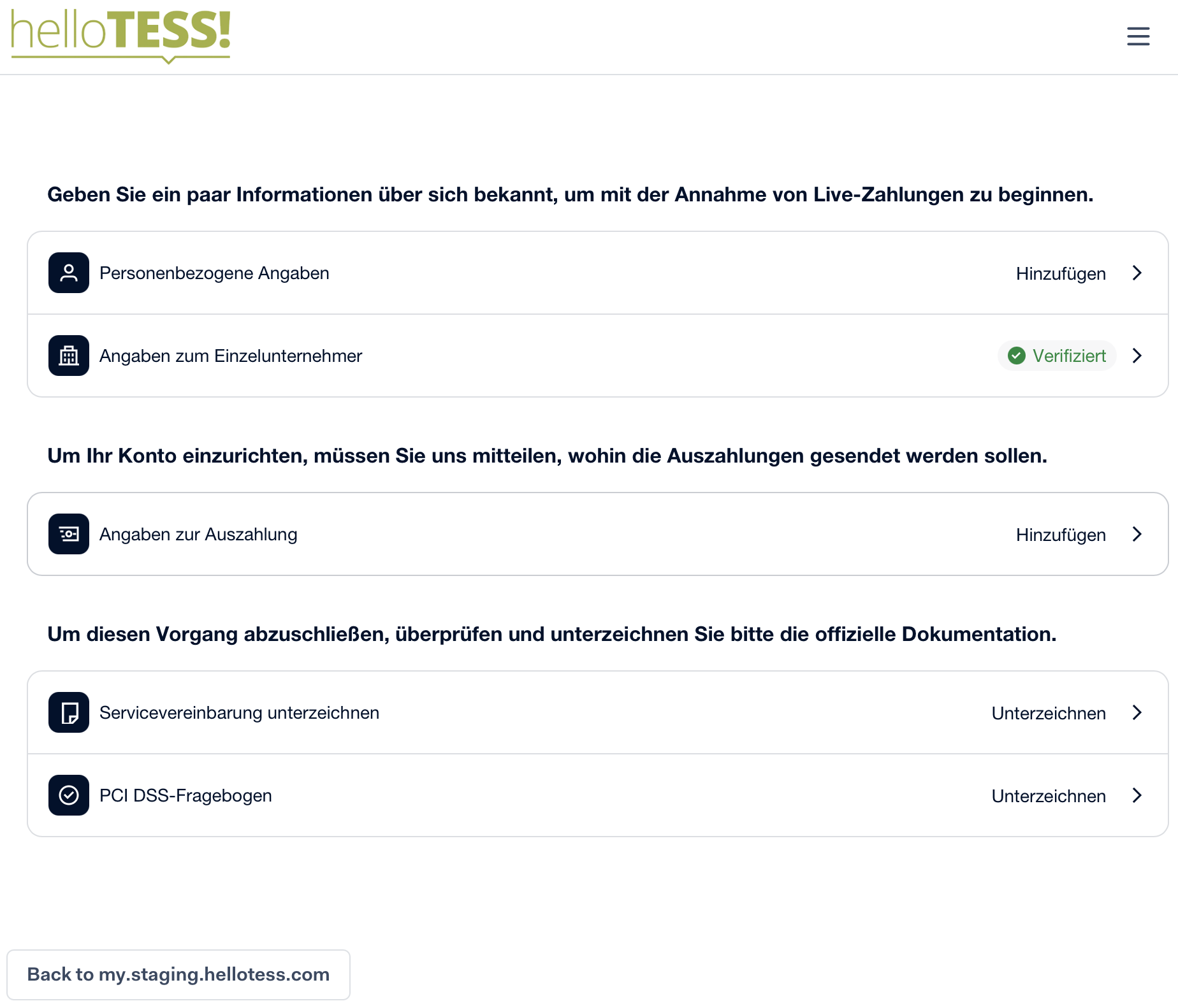Image resolution: width=1178 pixels, height=1008 pixels.
Task: Select the Verifiziert status badge
Action: [x=1057, y=356]
